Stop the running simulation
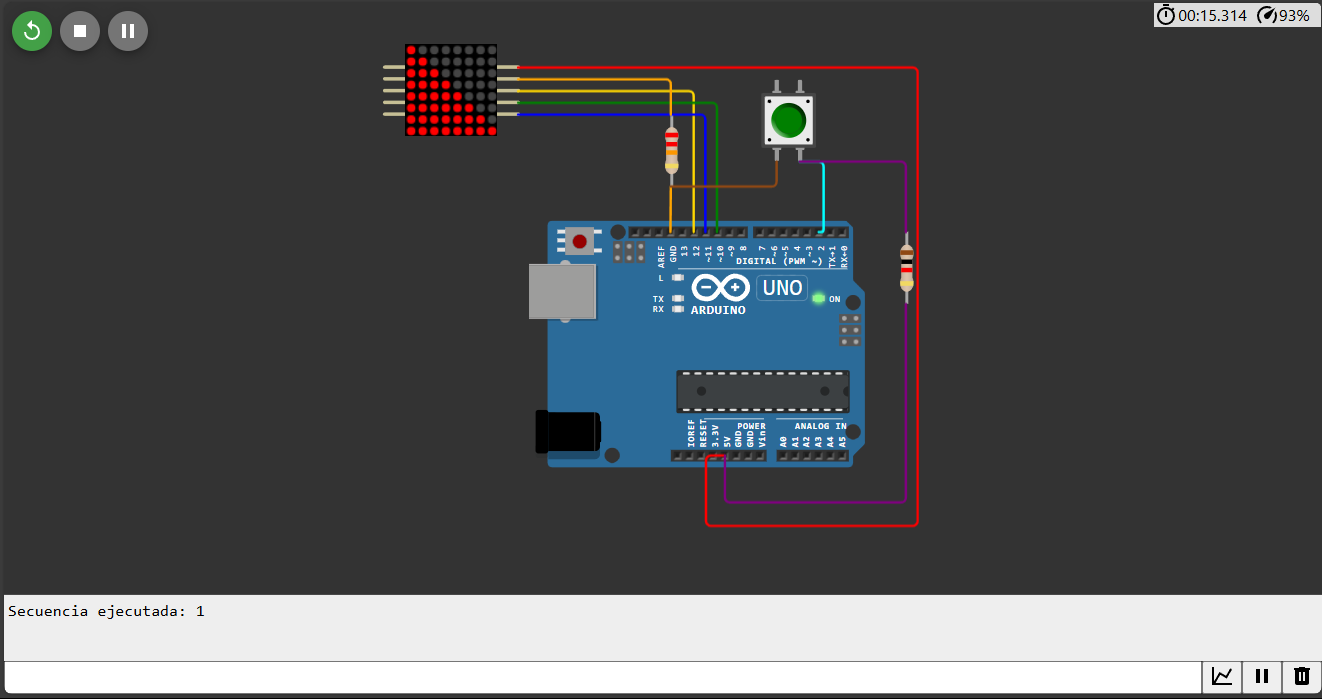This screenshot has height=699, width=1322. click(x=79, y=31)
